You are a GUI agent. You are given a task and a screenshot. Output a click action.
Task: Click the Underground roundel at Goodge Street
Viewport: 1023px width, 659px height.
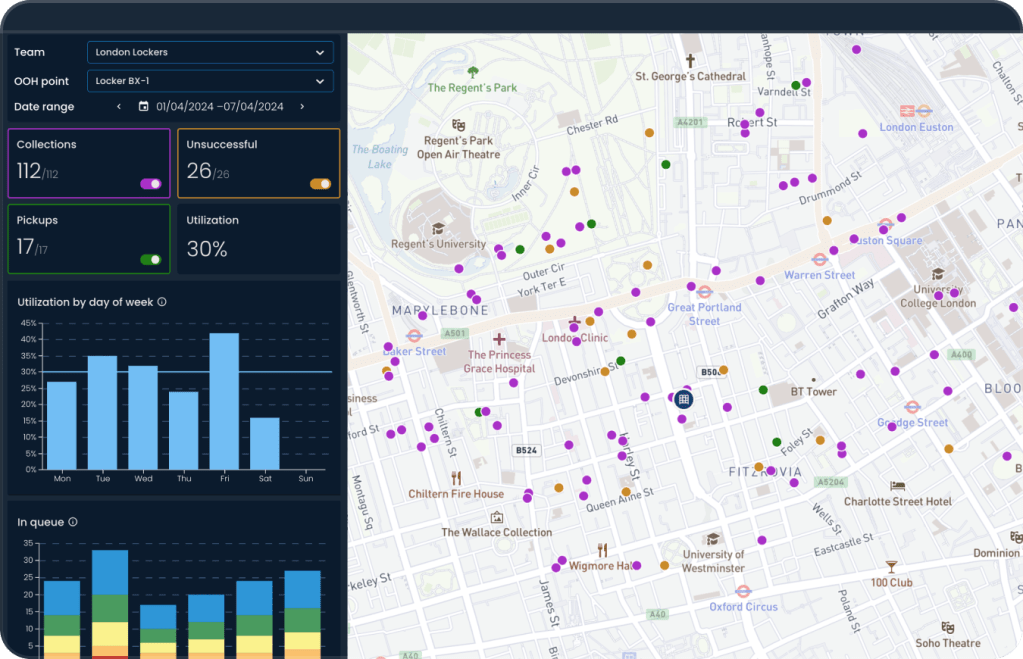pyautogui.click(x=913, y=406)
